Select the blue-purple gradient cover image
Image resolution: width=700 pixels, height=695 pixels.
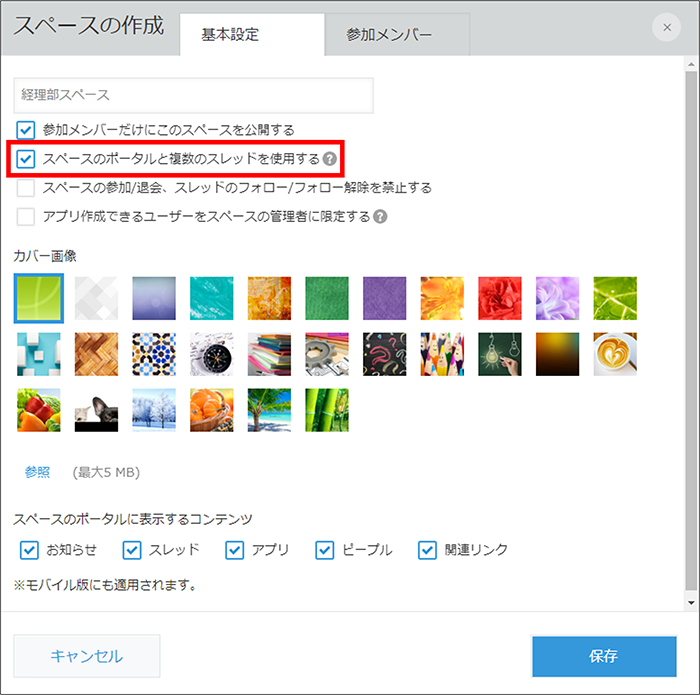coord(154,298)
